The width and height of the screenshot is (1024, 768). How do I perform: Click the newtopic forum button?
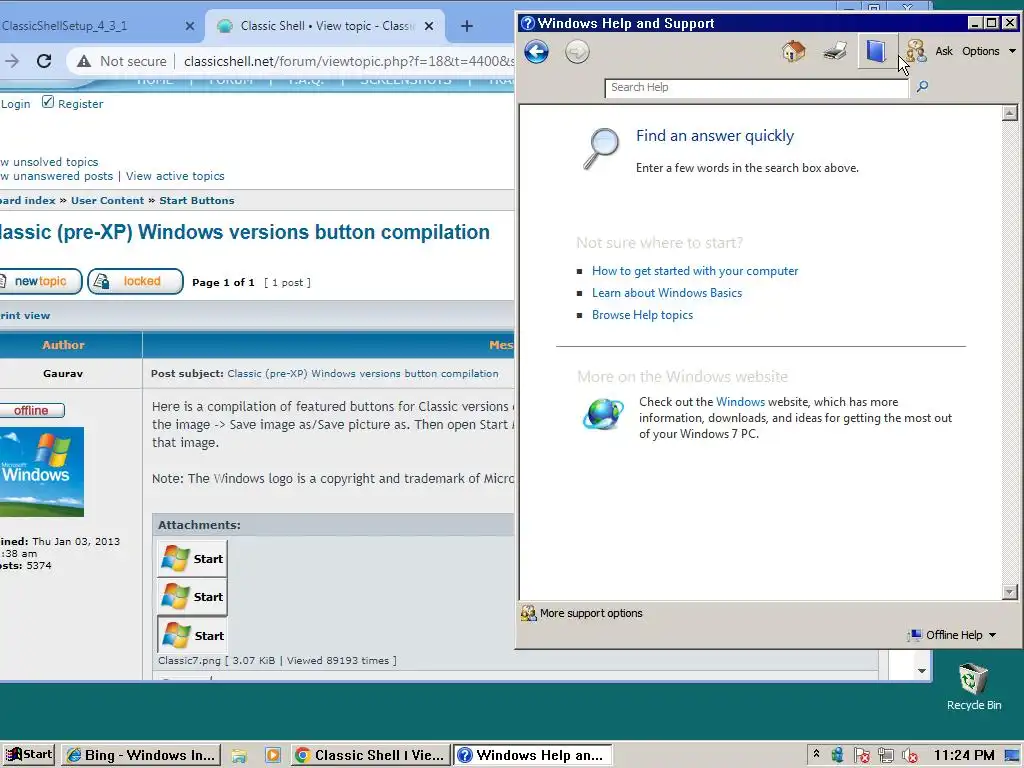pyautogui.click(x=40, y=281)
